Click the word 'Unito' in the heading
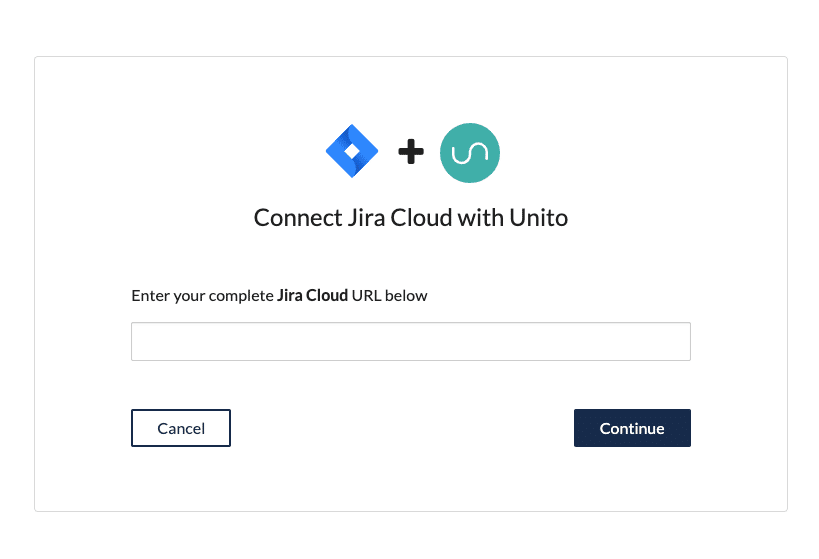819x559 pixels. (539, 218)
